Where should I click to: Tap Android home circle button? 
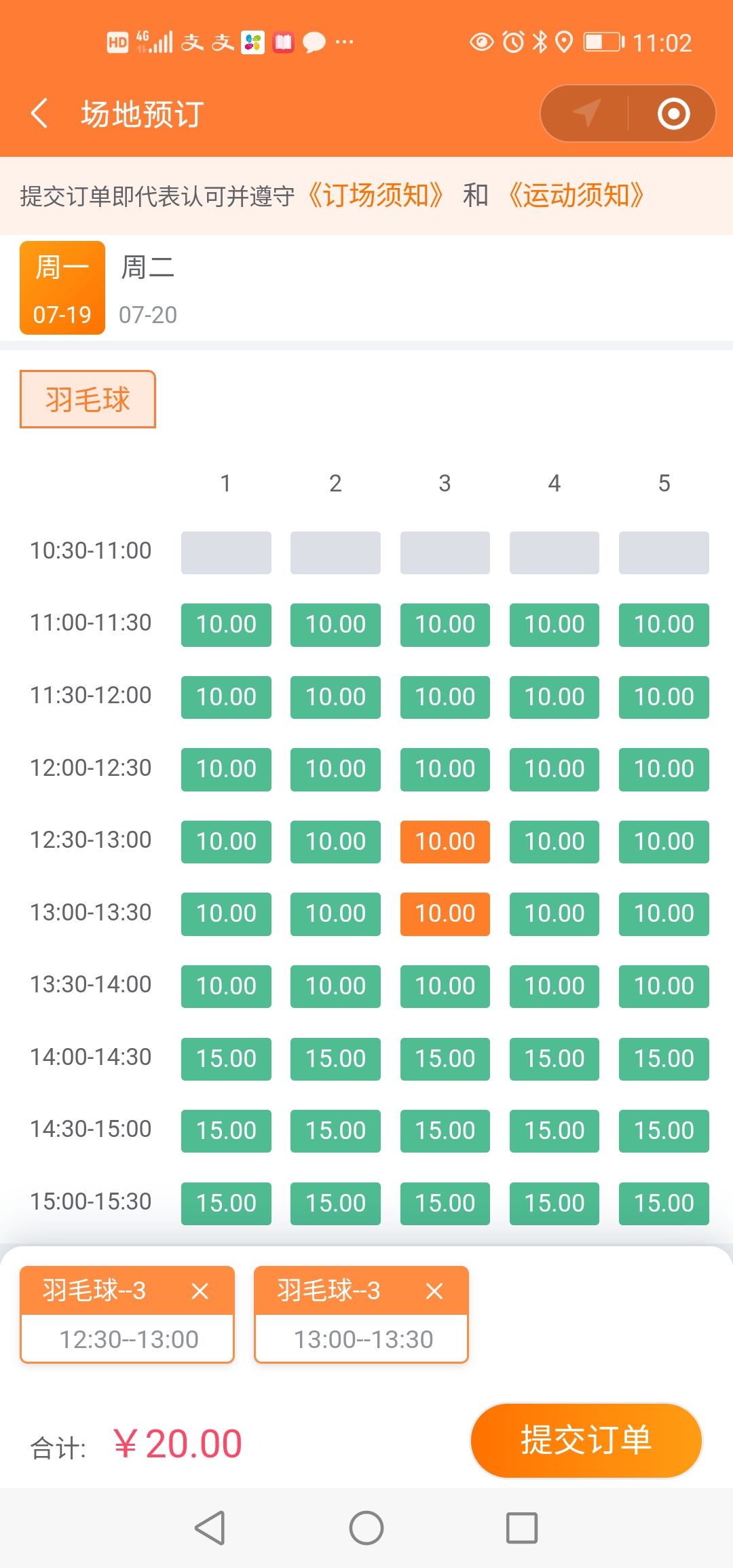click(366, 1528)
